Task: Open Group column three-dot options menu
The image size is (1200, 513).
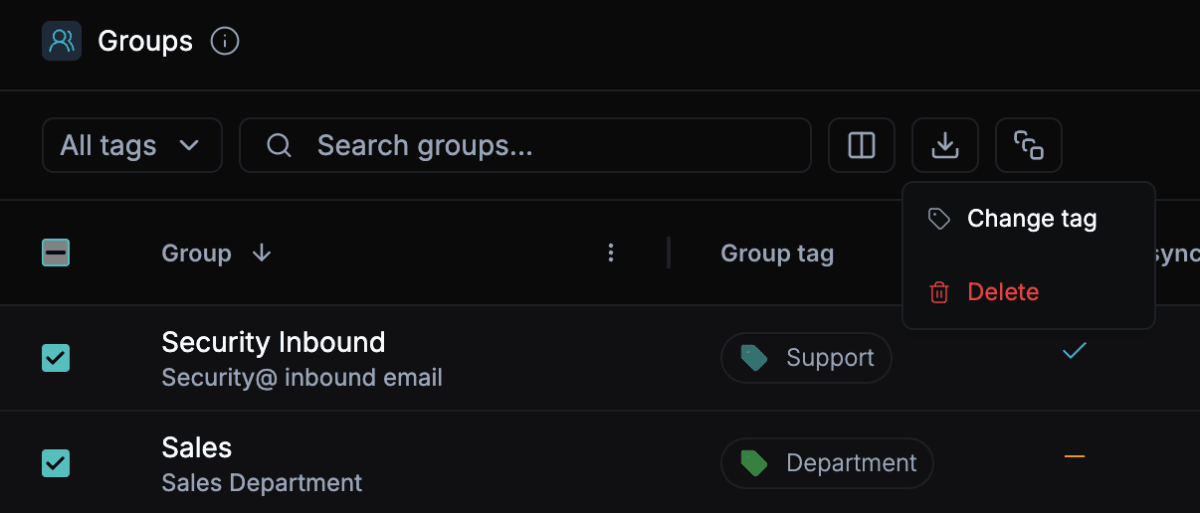Action: (611, 254)
